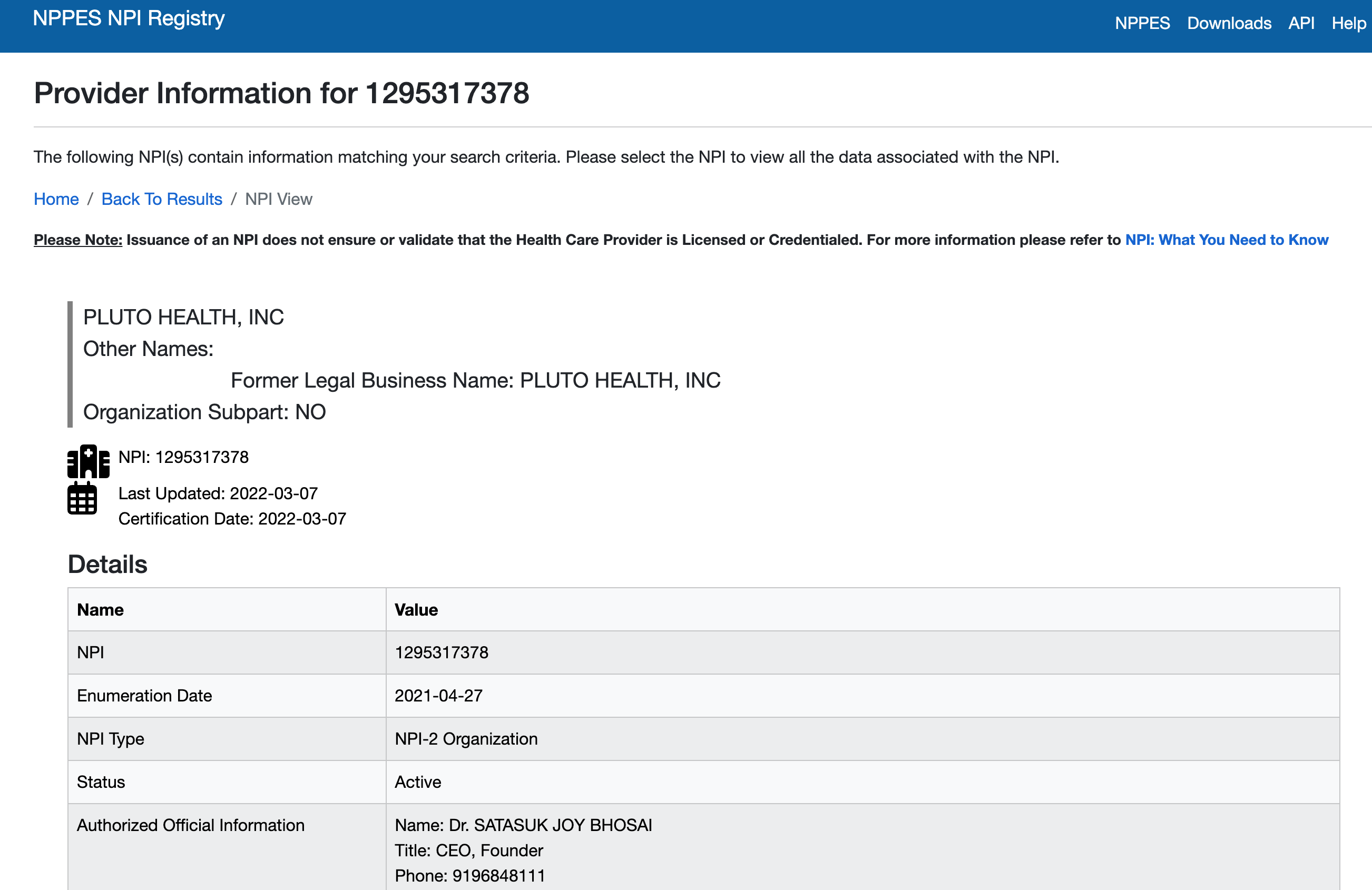Screen dimensions: 1372x890
Task: Click the 2021-04-27 enumeration date value
Action: coord(438,695)
